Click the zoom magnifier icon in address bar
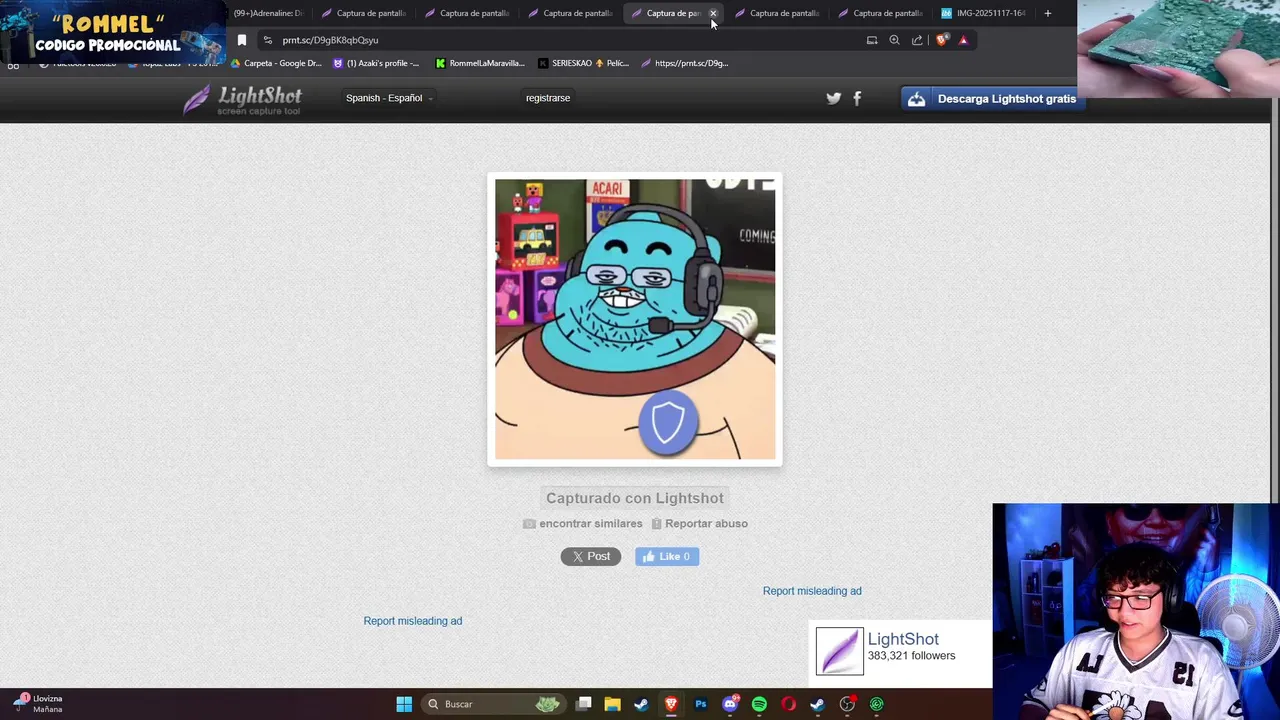The image size is (1280, 720). [894, 40]
